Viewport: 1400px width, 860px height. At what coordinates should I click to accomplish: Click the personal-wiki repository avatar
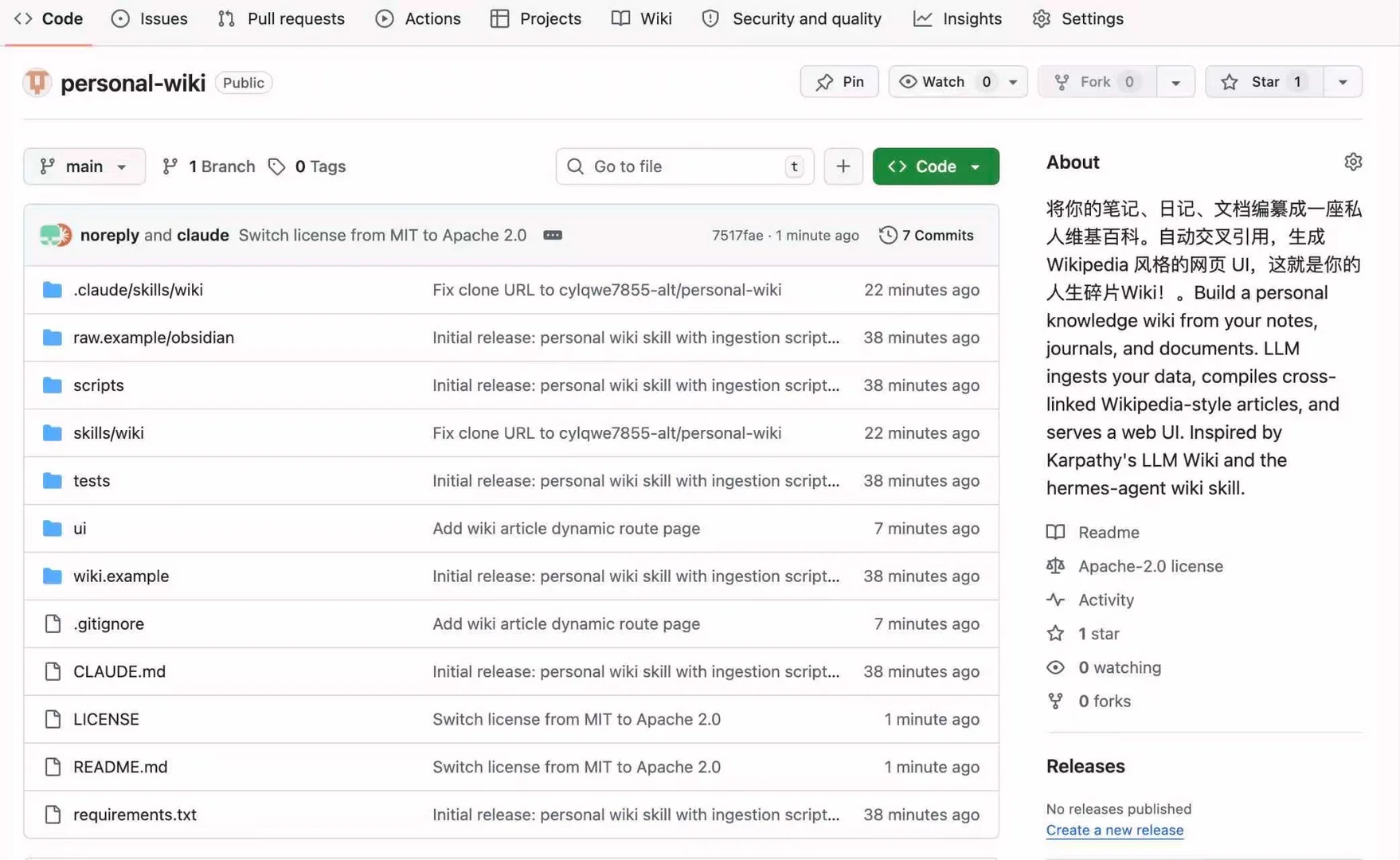pyautogui.click(x=37, y=82)
